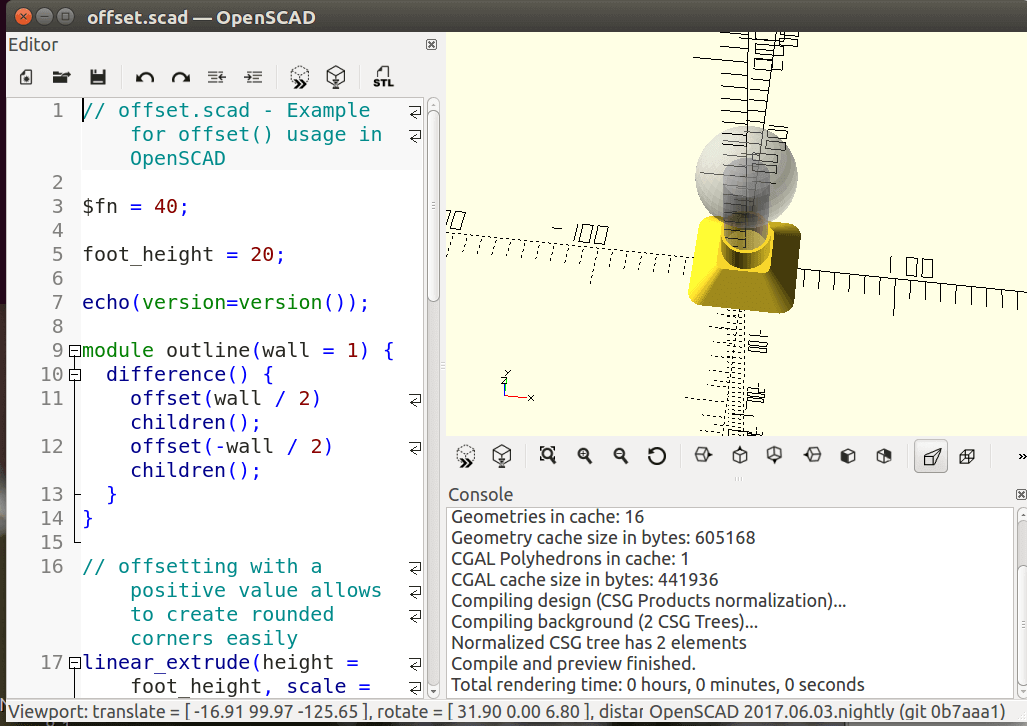
Task: Create a new file document
Action: [x=25, y=77]
